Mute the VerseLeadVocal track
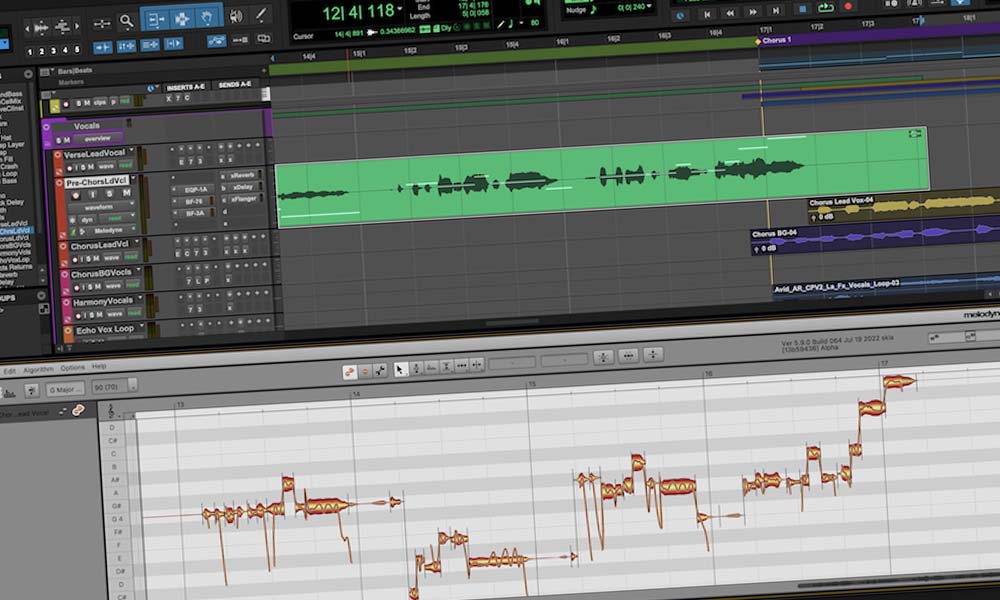Viewport: 1000px width, 600px height. coord(91,167)
